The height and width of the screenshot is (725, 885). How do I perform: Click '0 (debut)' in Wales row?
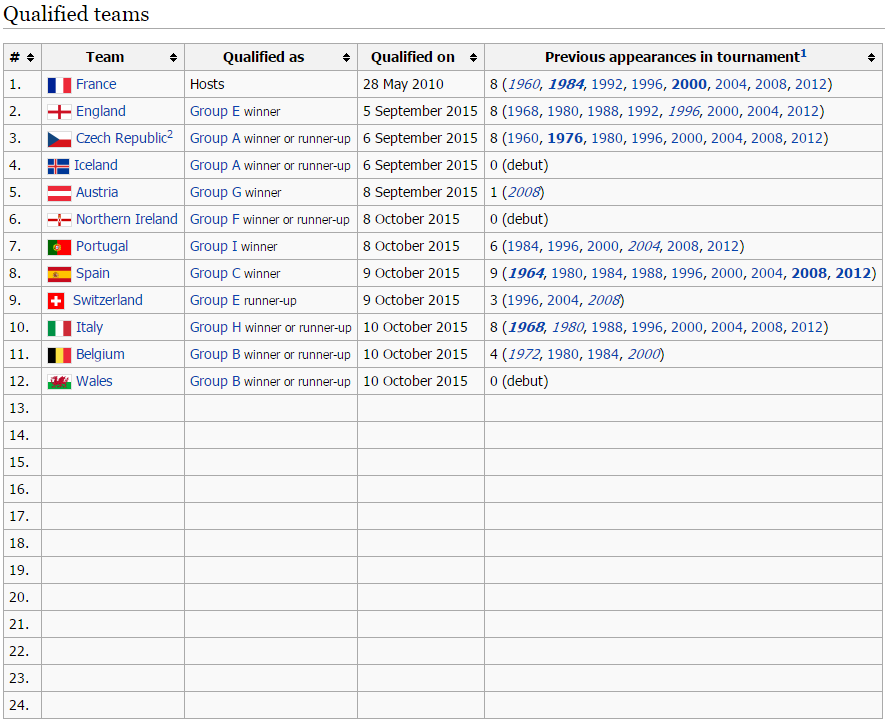point(519,381)
